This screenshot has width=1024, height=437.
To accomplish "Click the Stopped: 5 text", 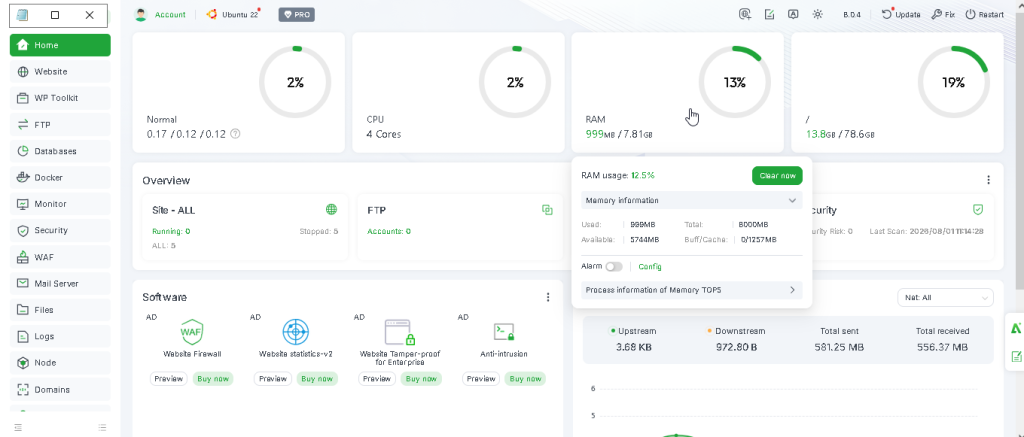I will (x=319, y=231).
